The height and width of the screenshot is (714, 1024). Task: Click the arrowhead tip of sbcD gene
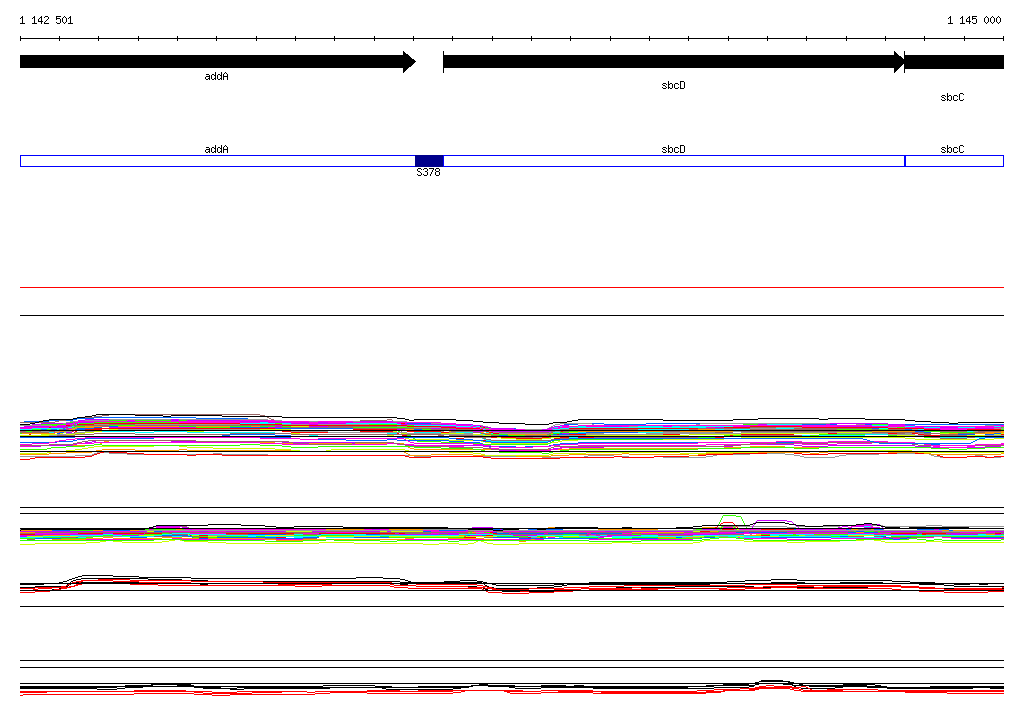click(x=901, y=62)
